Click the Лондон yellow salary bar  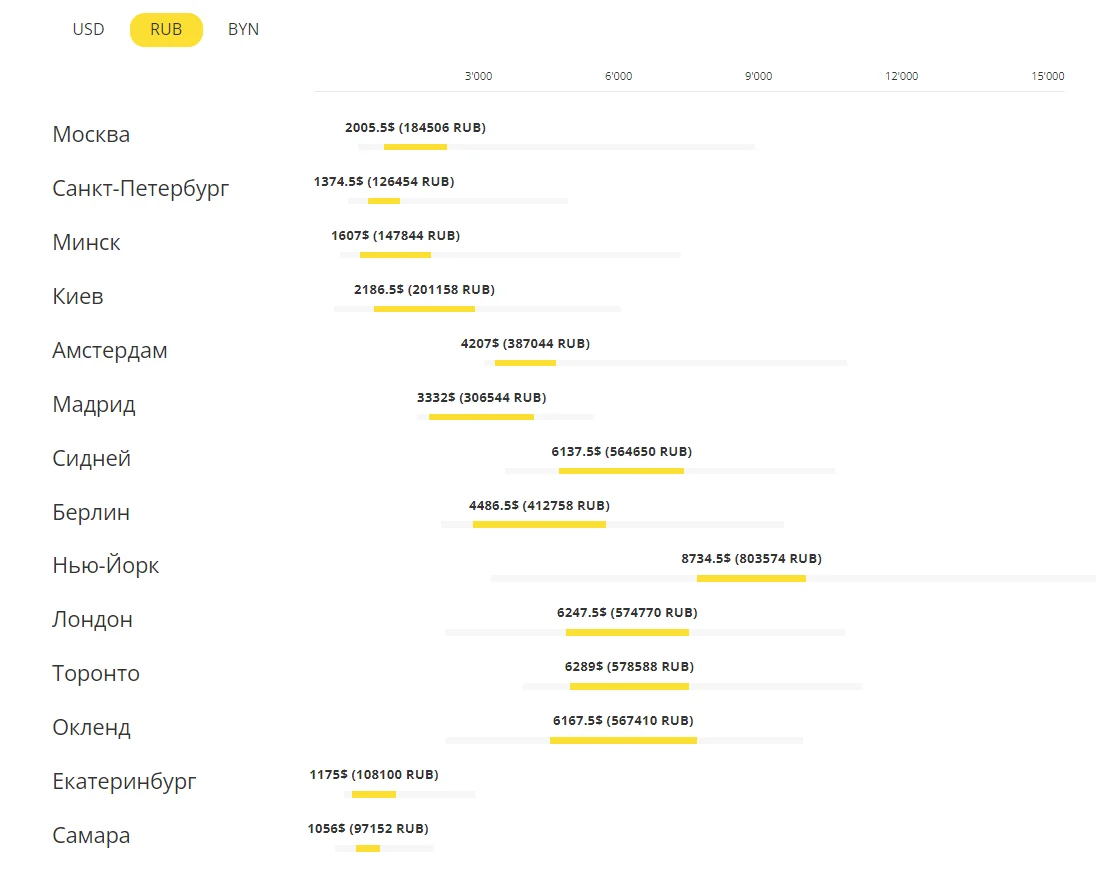[x=627, y=632]
